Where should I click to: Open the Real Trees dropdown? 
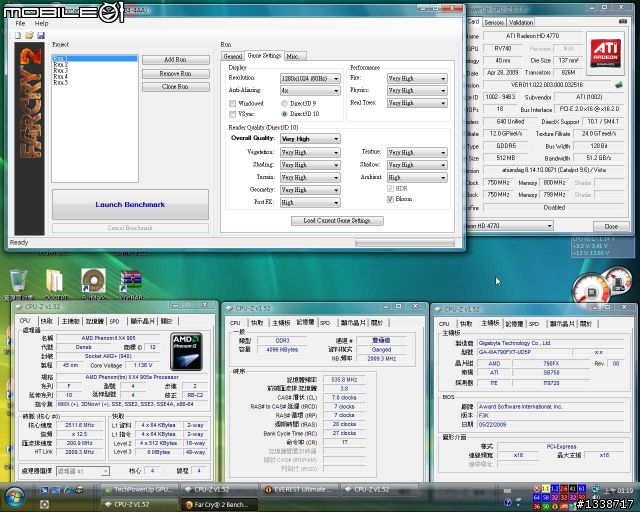417,103
